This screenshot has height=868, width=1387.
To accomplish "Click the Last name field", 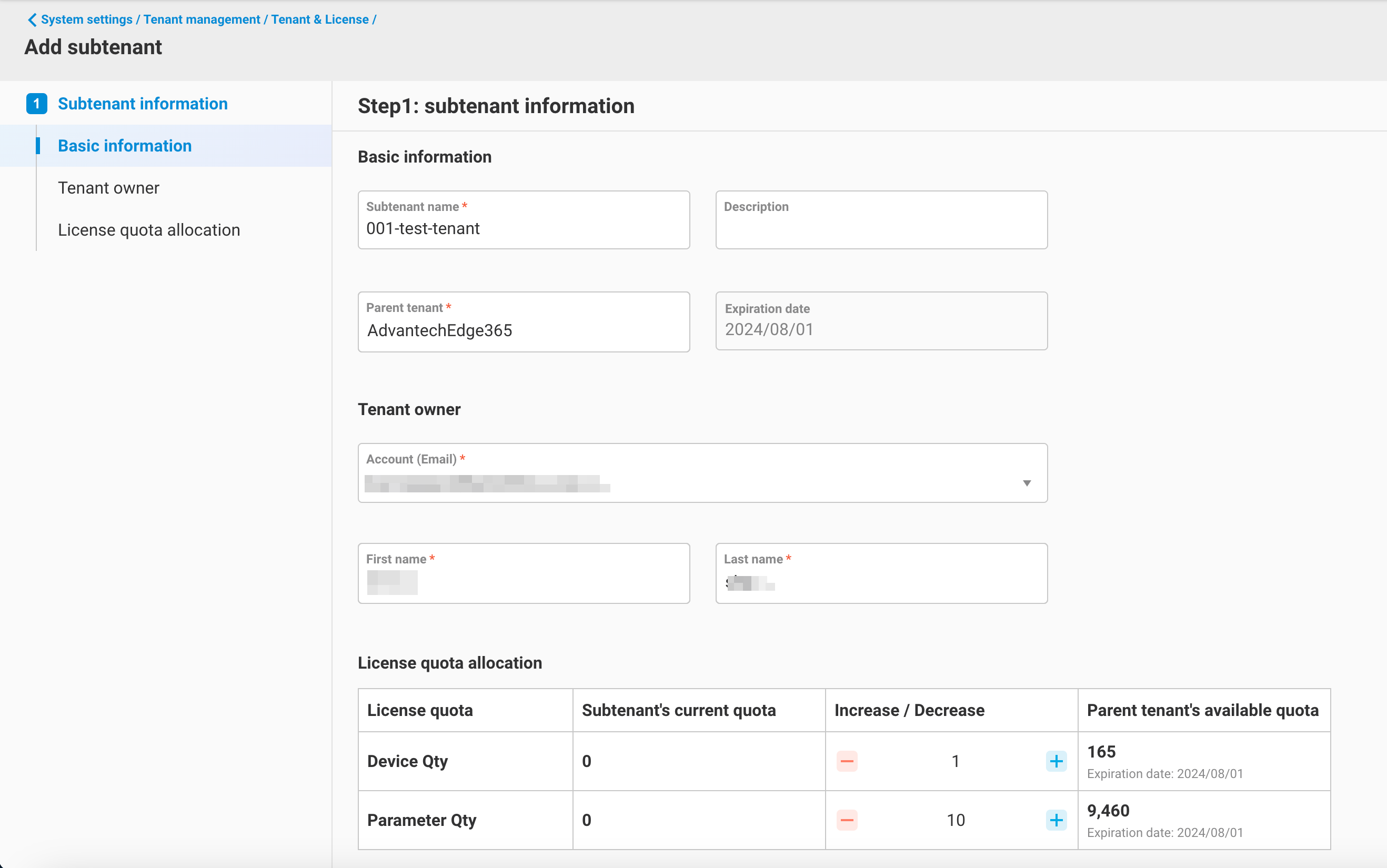I will tap(881, 580).
